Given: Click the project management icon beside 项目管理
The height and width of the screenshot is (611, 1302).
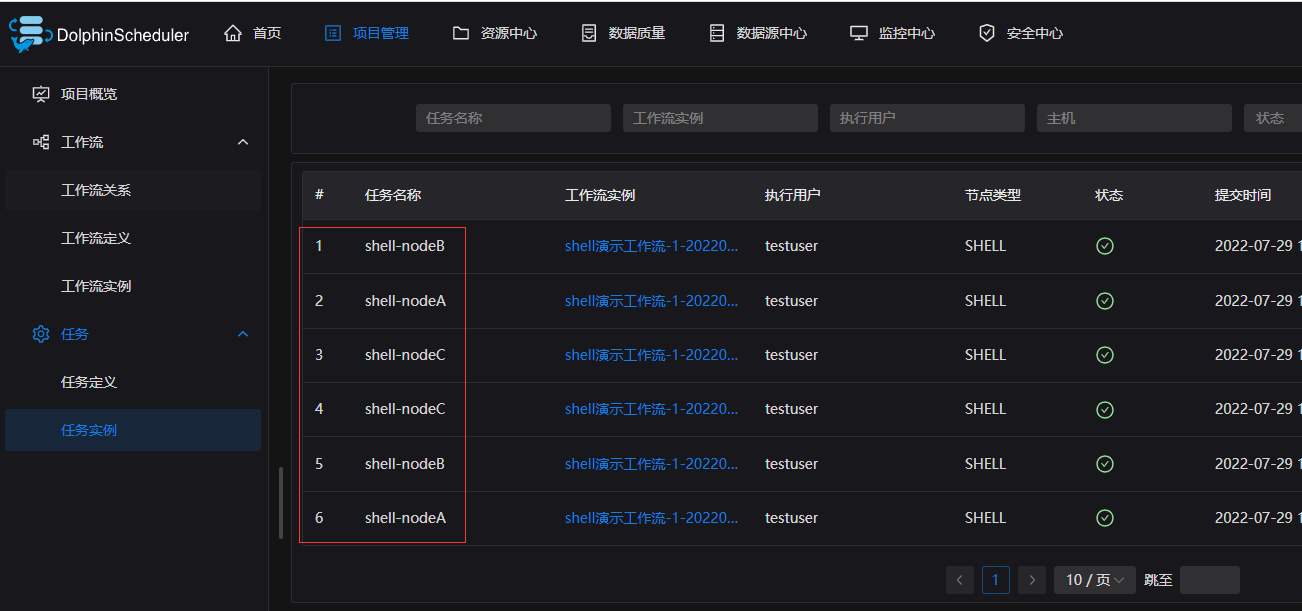Looking at the screenshot, I should tap(333, 33).
